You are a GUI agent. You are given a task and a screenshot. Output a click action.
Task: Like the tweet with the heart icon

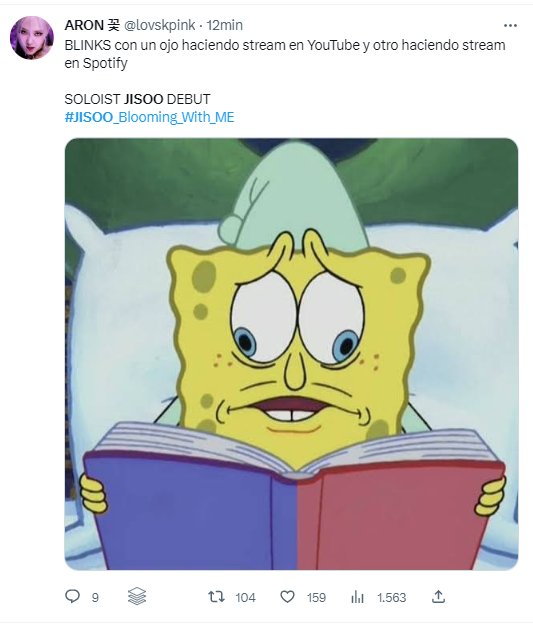tap(287, 597)
